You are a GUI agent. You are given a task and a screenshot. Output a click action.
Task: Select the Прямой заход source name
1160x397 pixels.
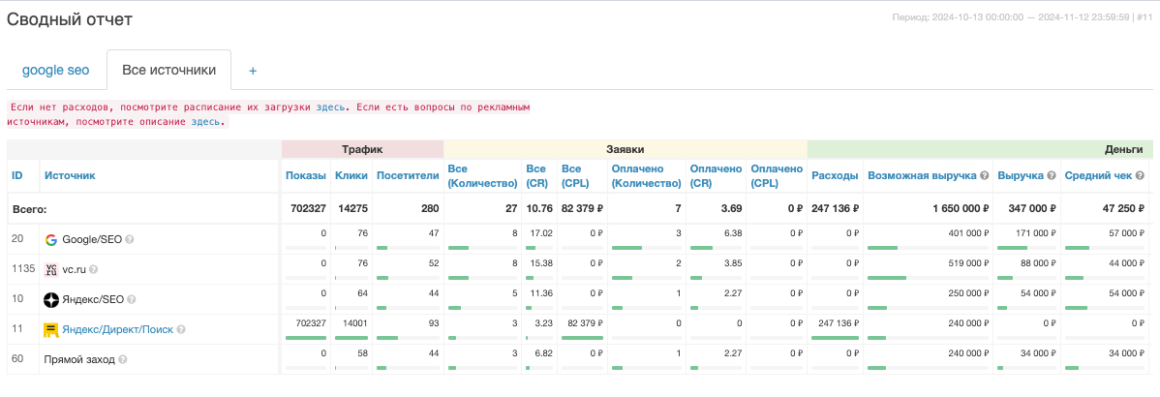pyautogui.click(x=79, y=360)
